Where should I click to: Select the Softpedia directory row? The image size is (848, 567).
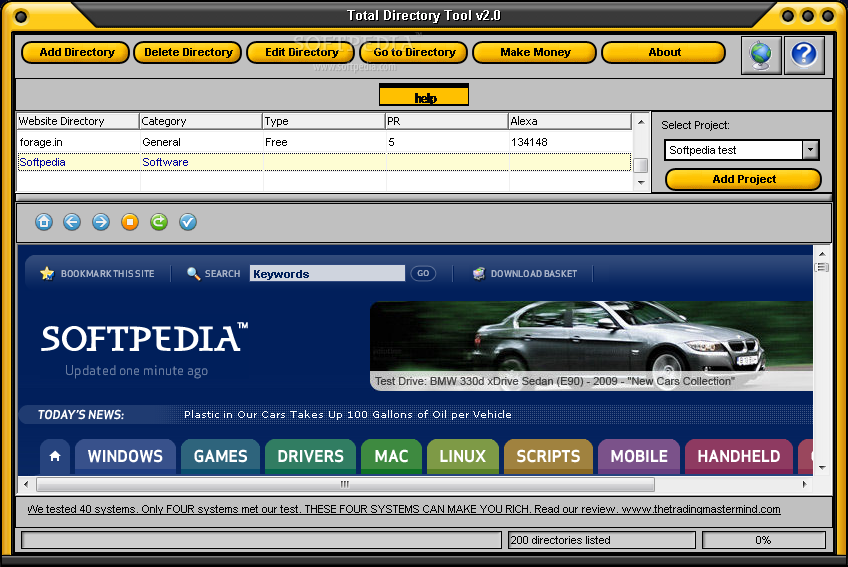(324, 162)
